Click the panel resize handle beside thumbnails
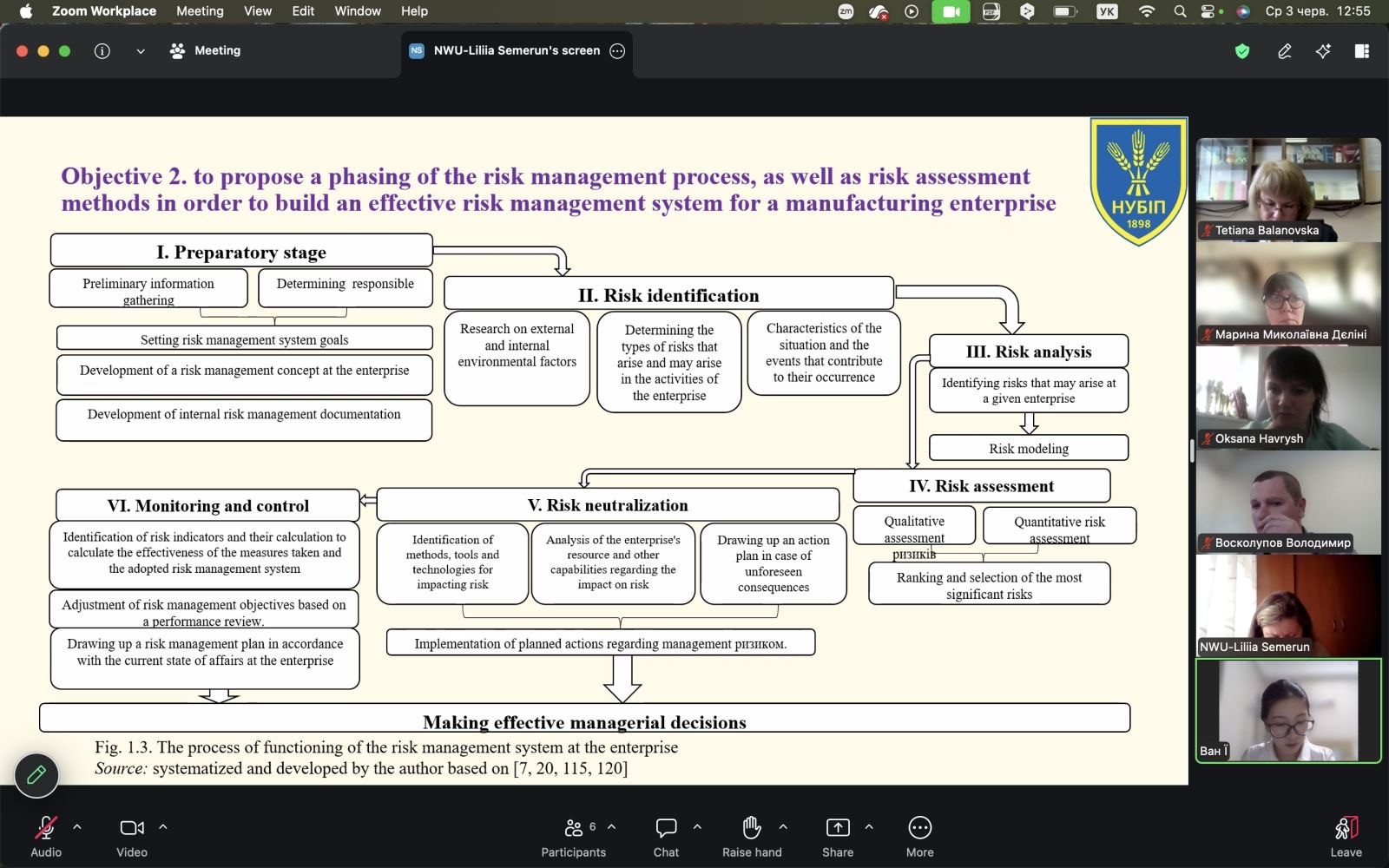The height and width of the screenshot is (868, 1389). tap(1192, 450)
